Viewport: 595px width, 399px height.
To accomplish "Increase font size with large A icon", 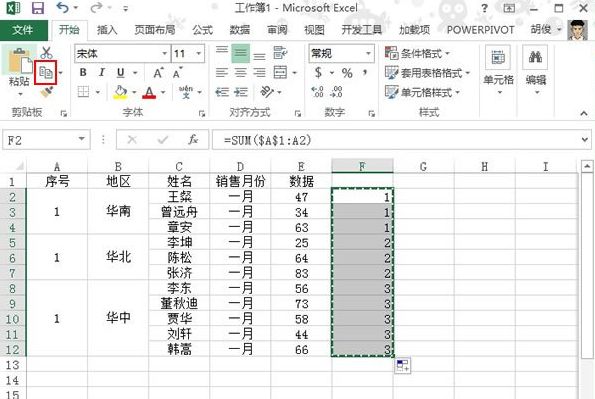I will (x=158, y=73).
